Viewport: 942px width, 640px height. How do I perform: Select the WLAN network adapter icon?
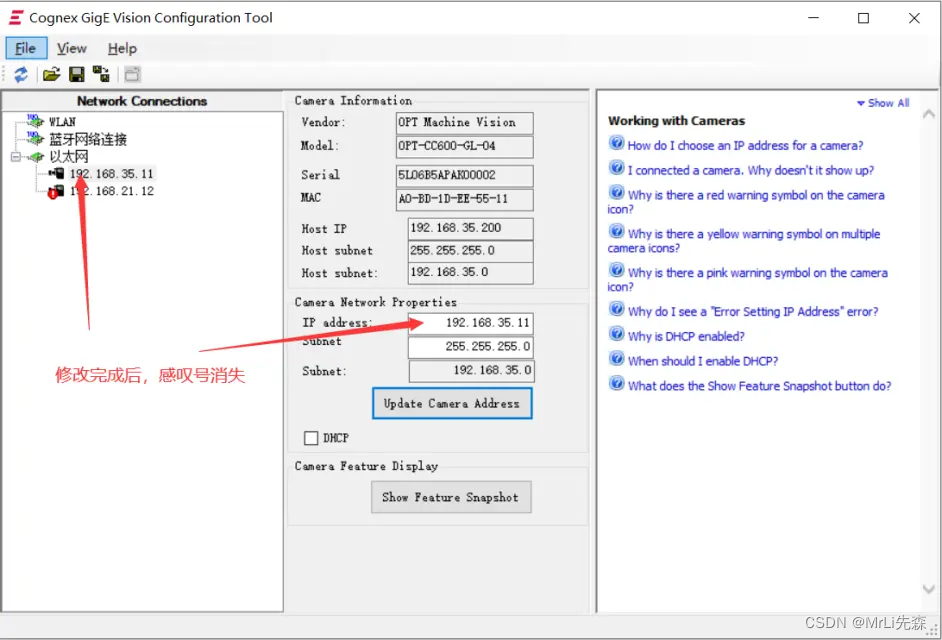click(x=35, y=121)
